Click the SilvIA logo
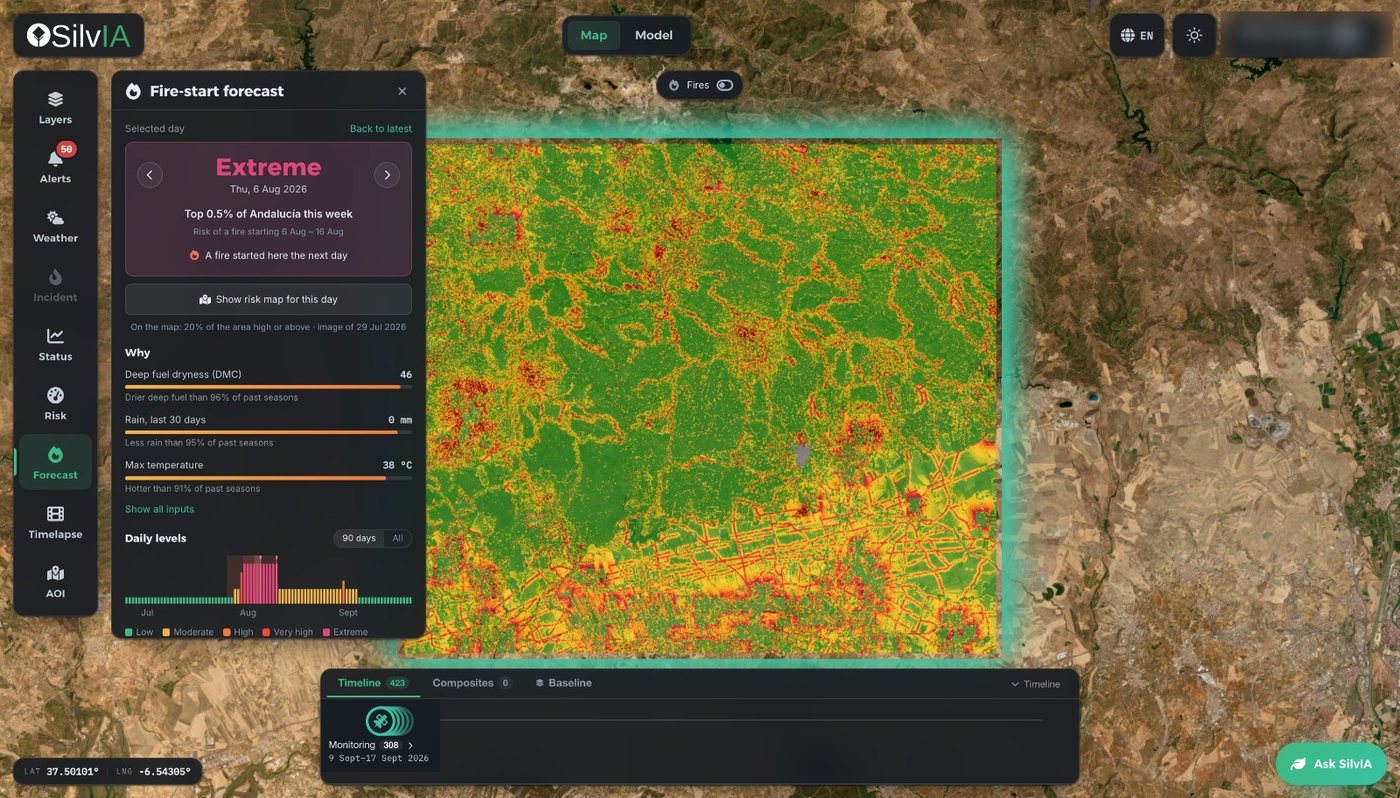 pyautogui.click(x=78, y=36)
